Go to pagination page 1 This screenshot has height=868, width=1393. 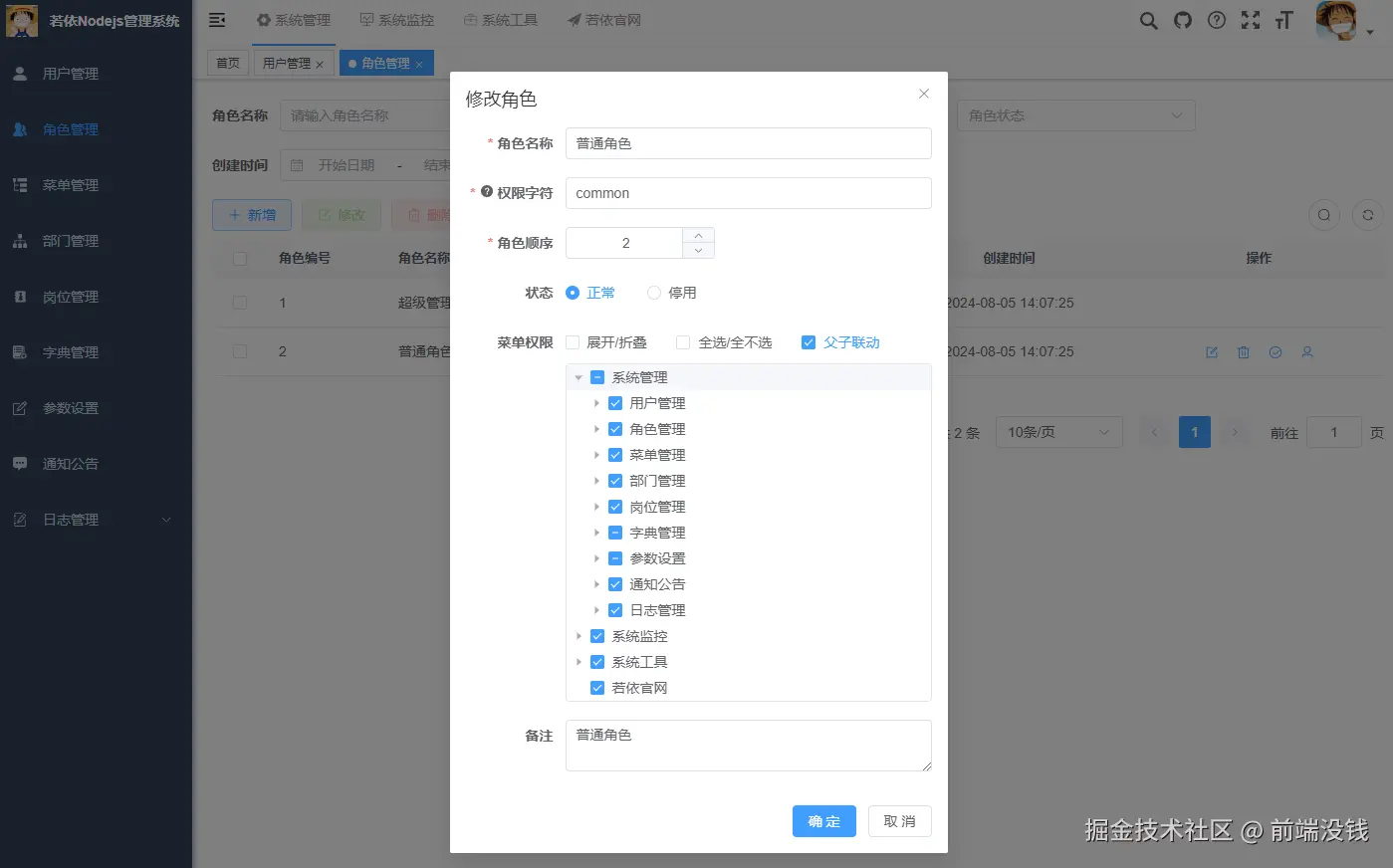(x=1195, y=432)
